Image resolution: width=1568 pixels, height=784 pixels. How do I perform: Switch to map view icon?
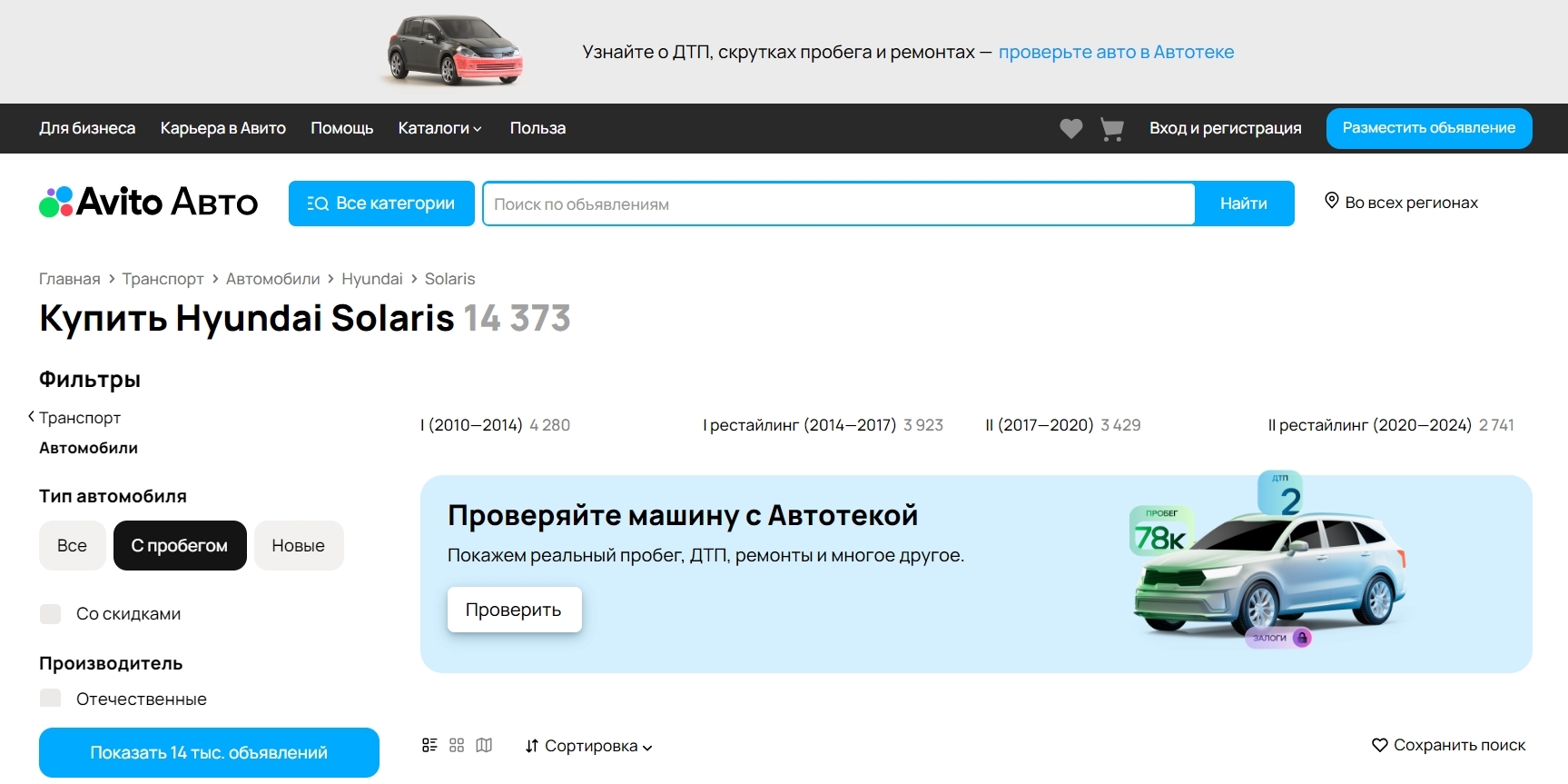pyautogui.click(x=484, y=745)
